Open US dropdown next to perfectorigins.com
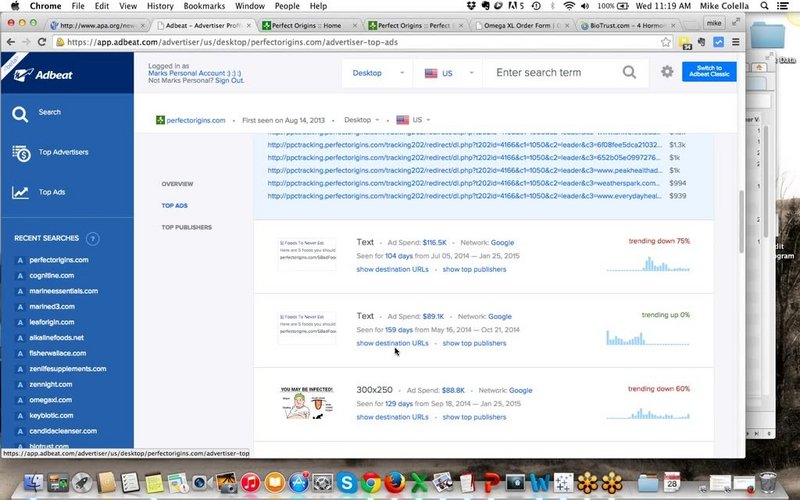Viewport: 800px width, 500px height. click(x=413, y=120)
